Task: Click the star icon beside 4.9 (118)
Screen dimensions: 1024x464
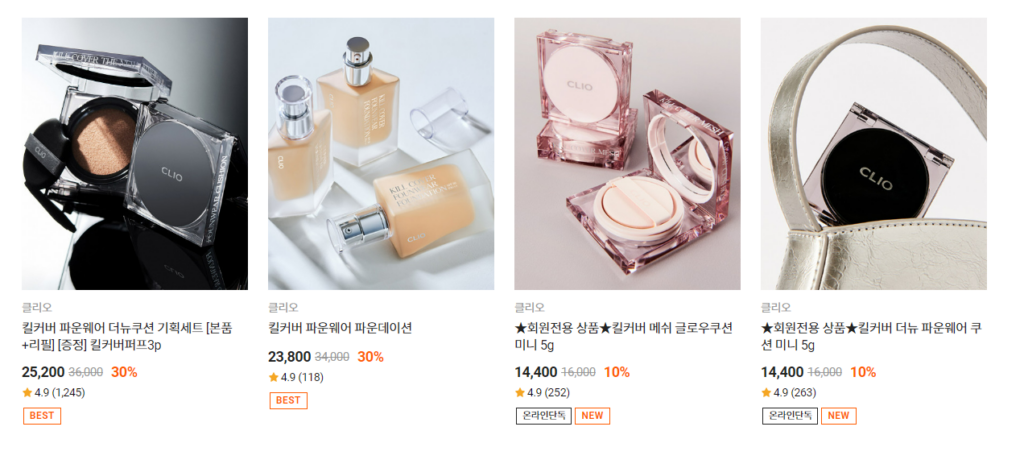Action: click(x=273, y=377)
